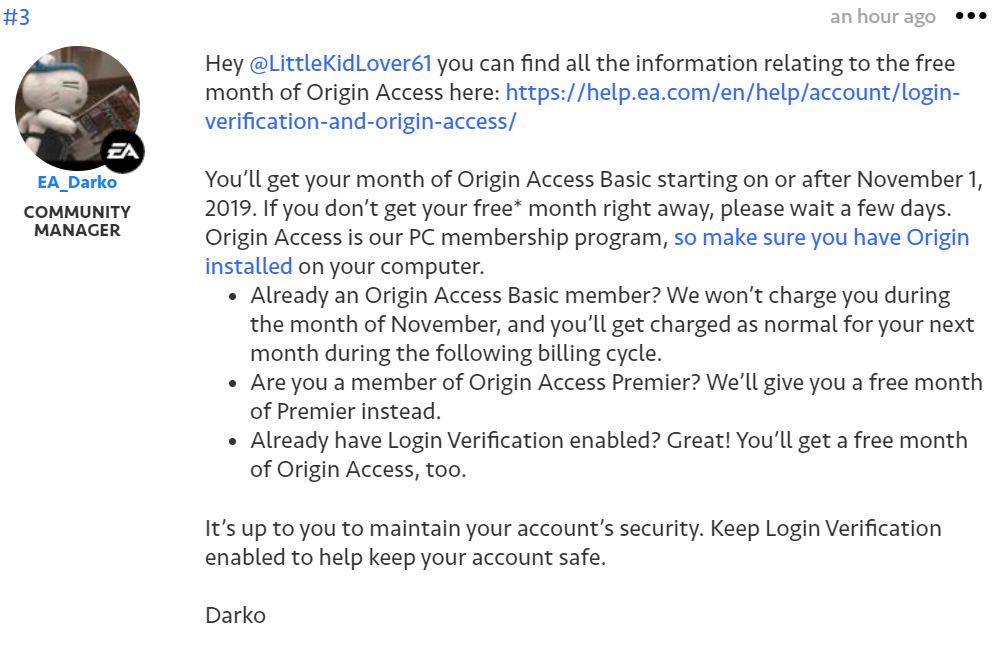1005x646 pixels.
Task: Click the 'an hour ago' timestamp
Action: pyautogui.click(x=883, y=17)
